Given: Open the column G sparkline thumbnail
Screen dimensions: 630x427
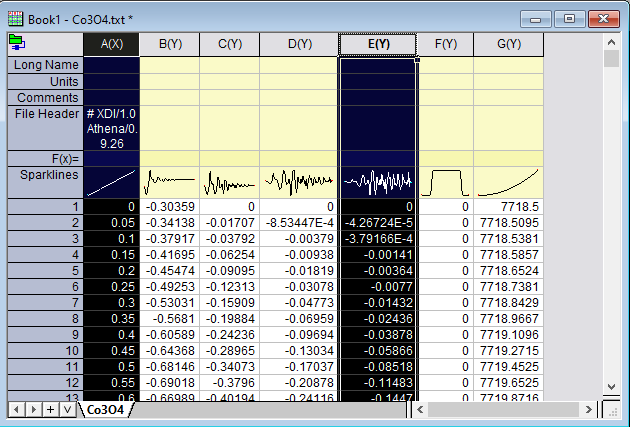Looking at the screenshot, I should pos(509,183).
